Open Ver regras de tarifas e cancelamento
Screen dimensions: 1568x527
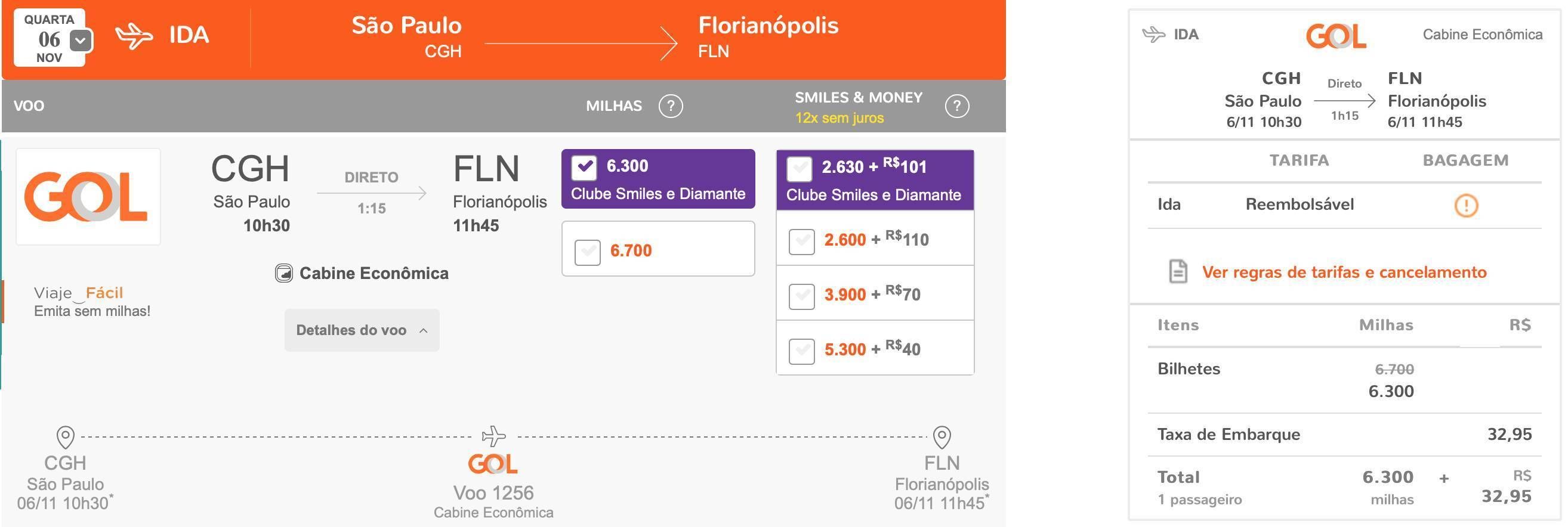click(x=1344, y=272)
